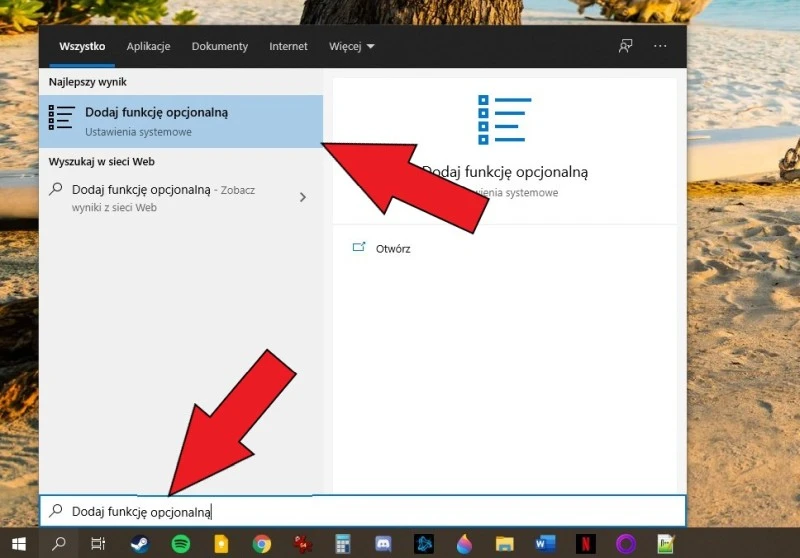
Task: Launch Steam from the taskbar
Action: pyautogui.click(x=139, y=544)
